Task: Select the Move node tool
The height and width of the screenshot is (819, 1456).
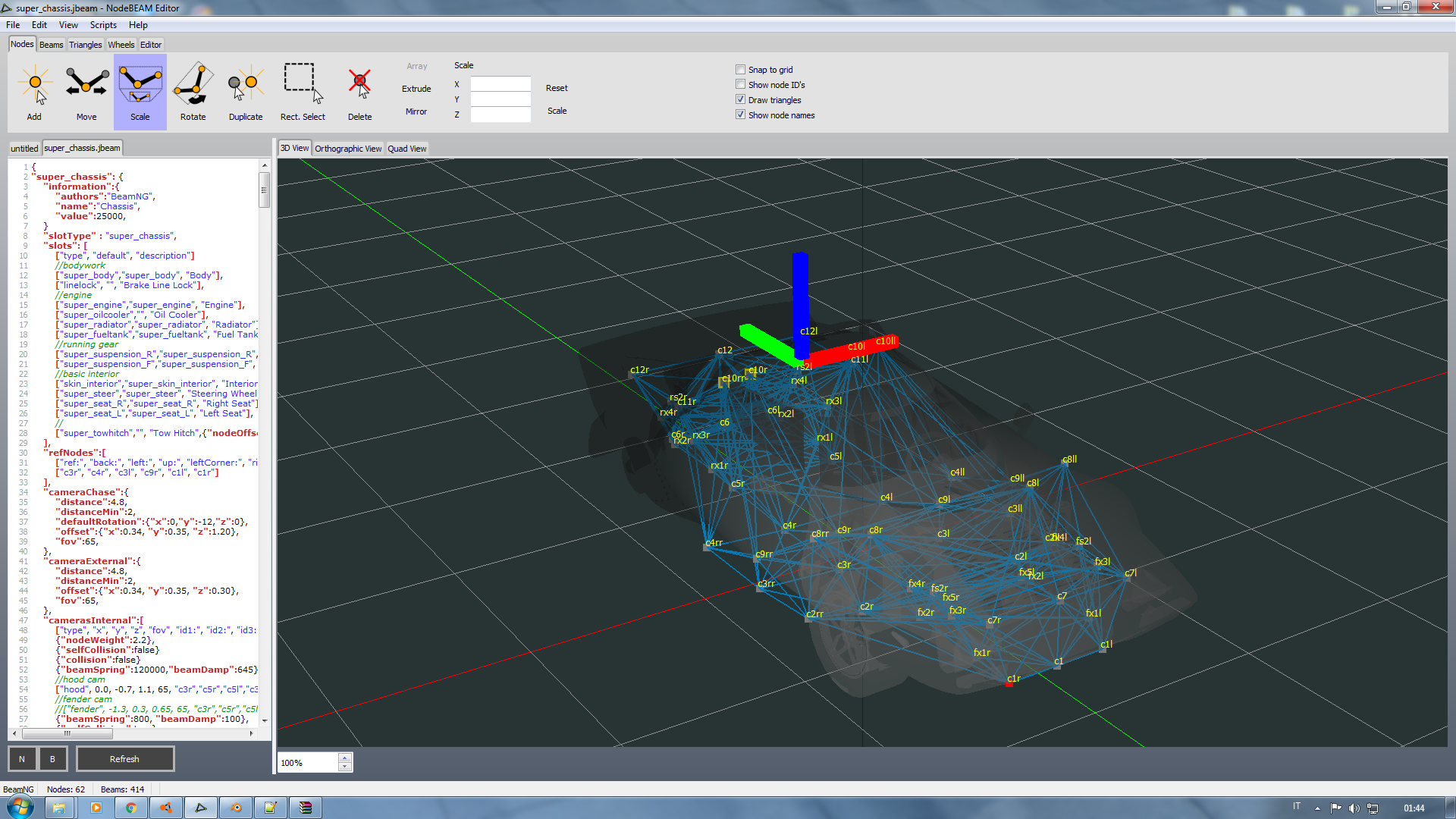Action: click(86, 93)
